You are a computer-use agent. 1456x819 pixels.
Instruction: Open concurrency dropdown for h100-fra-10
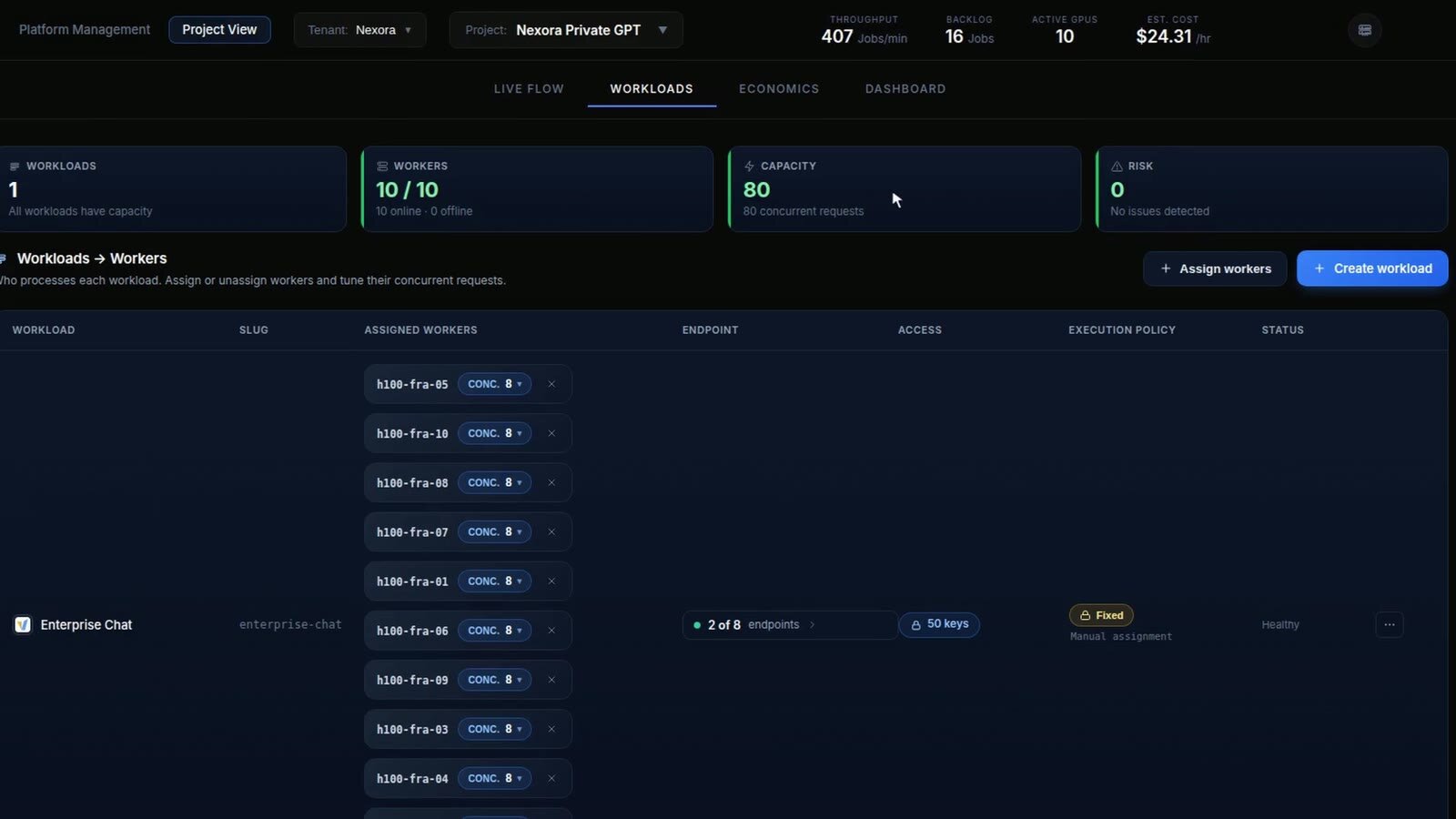pyautogui.click(x=494, y=433)
